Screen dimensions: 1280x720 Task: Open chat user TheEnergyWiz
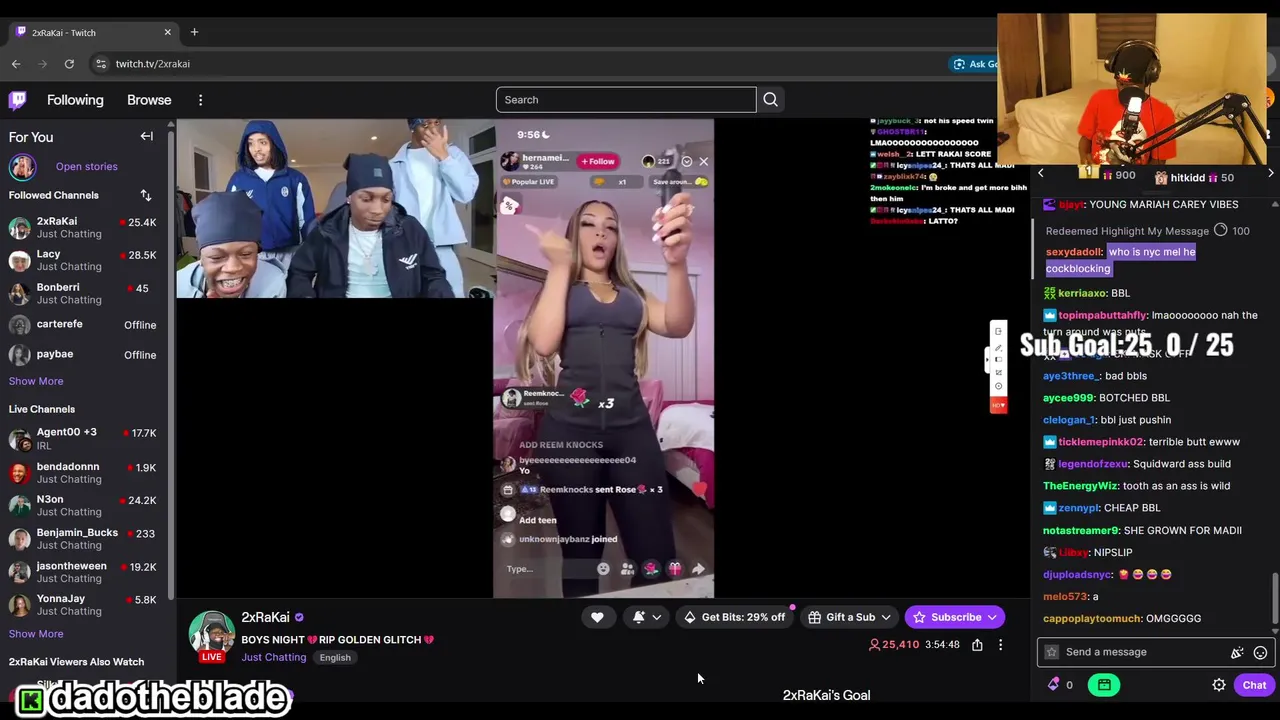[1080, 486]
